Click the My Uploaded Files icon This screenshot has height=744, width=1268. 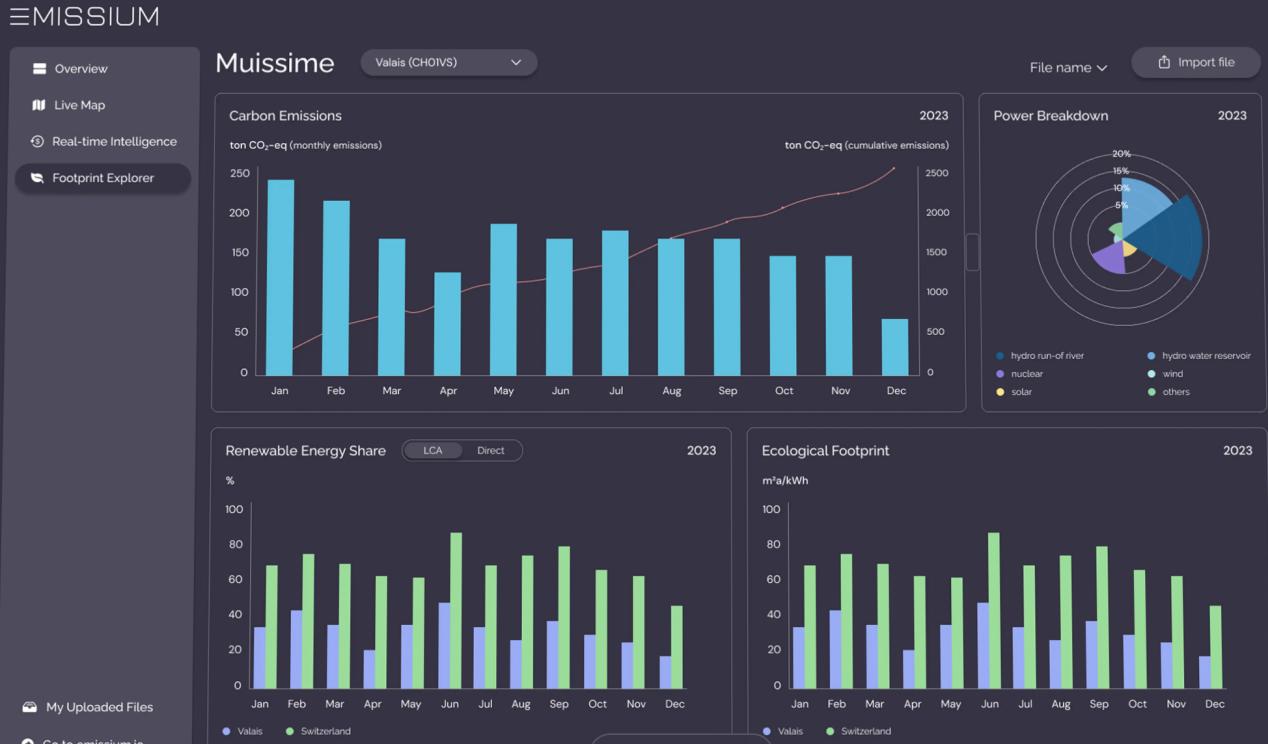click(29, 707)
